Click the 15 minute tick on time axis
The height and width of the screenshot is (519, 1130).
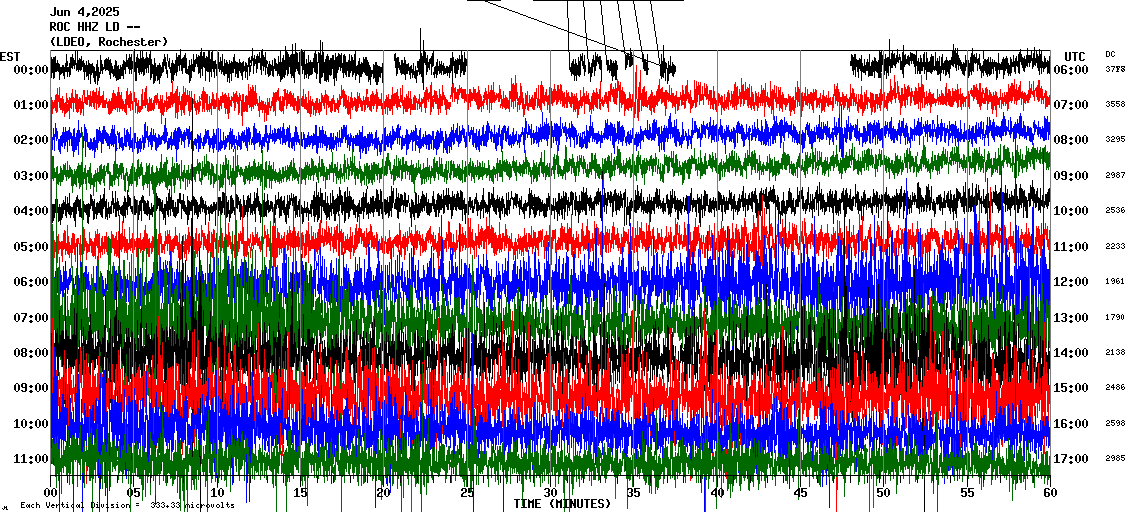[301, 493]
